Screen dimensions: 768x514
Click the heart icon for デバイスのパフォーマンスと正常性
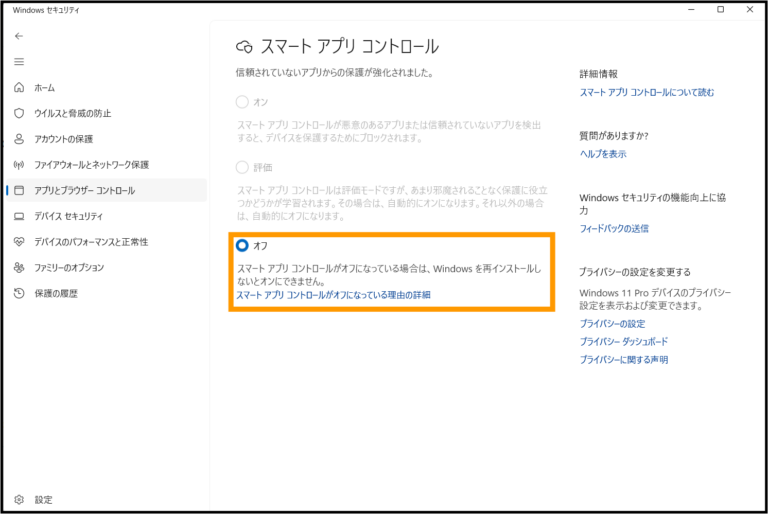19,242
